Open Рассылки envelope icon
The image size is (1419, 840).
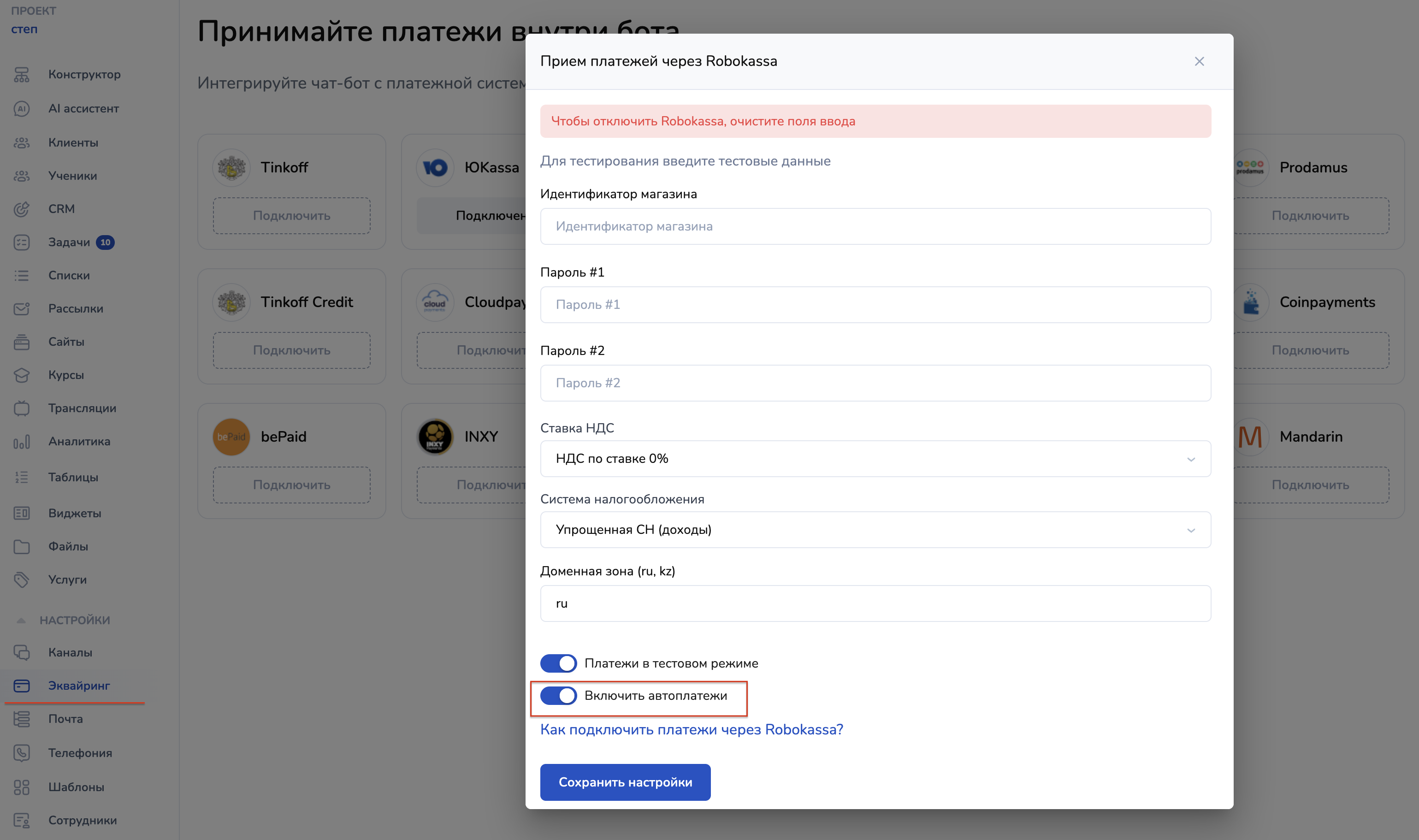pos(22,309)
